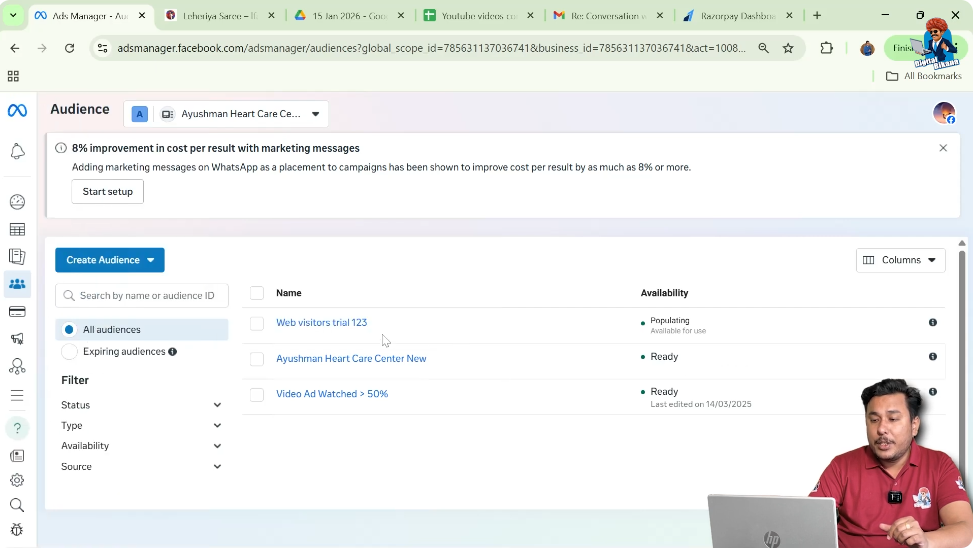Bookmark this page with star icon

788,48
